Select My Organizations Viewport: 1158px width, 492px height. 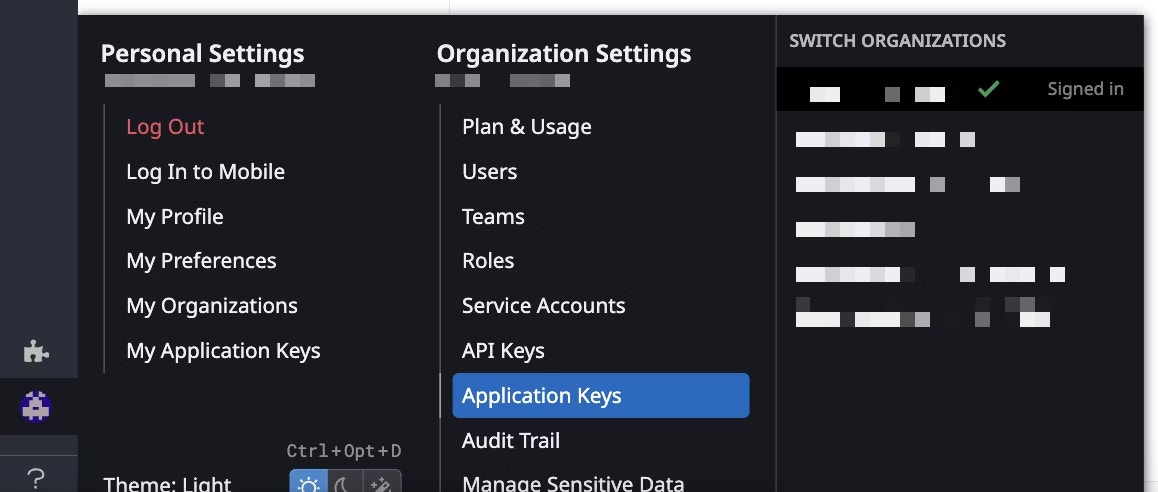[x=212, y=306]
